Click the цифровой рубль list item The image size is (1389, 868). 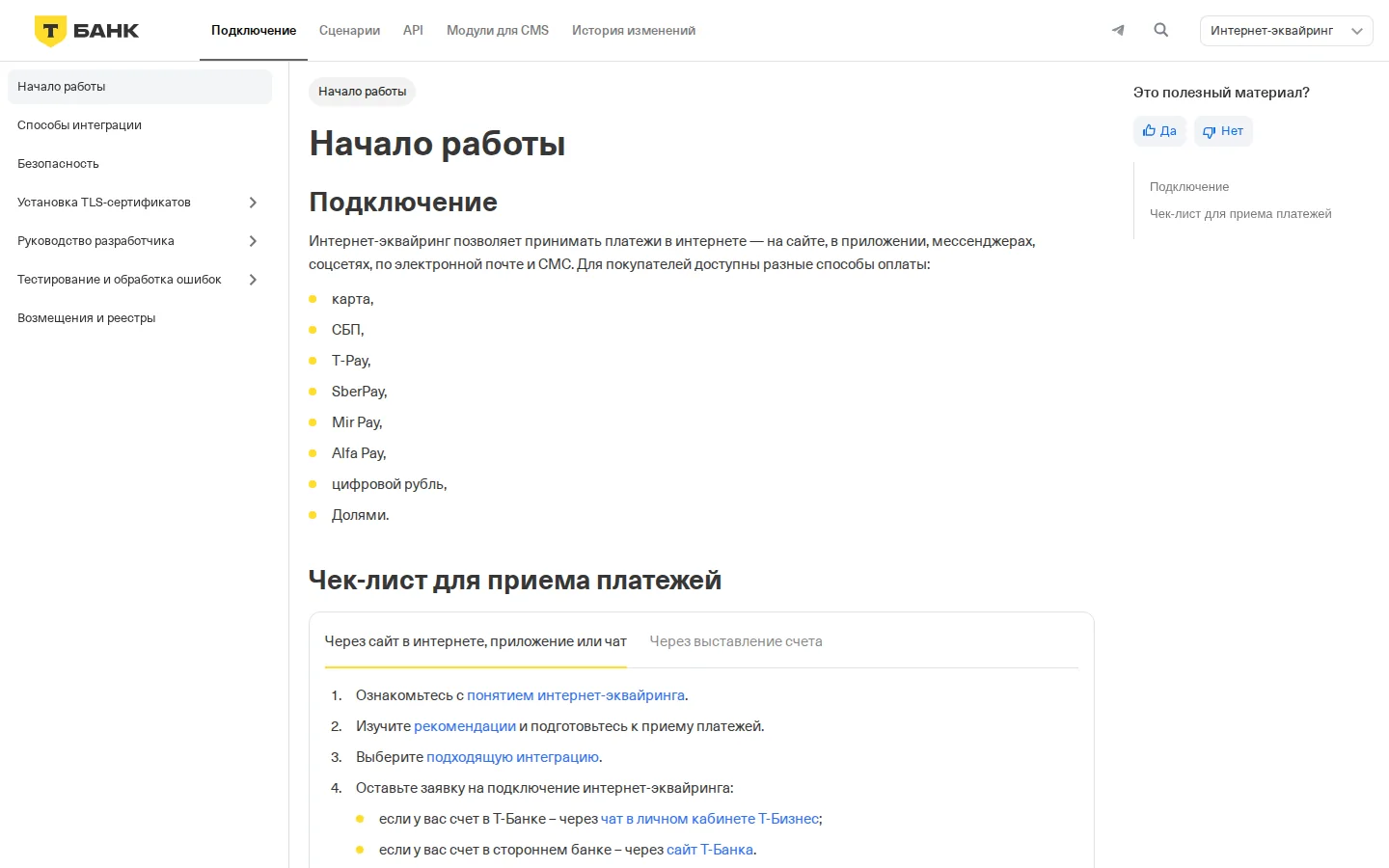pyautogui.click(x=389, y=484)
